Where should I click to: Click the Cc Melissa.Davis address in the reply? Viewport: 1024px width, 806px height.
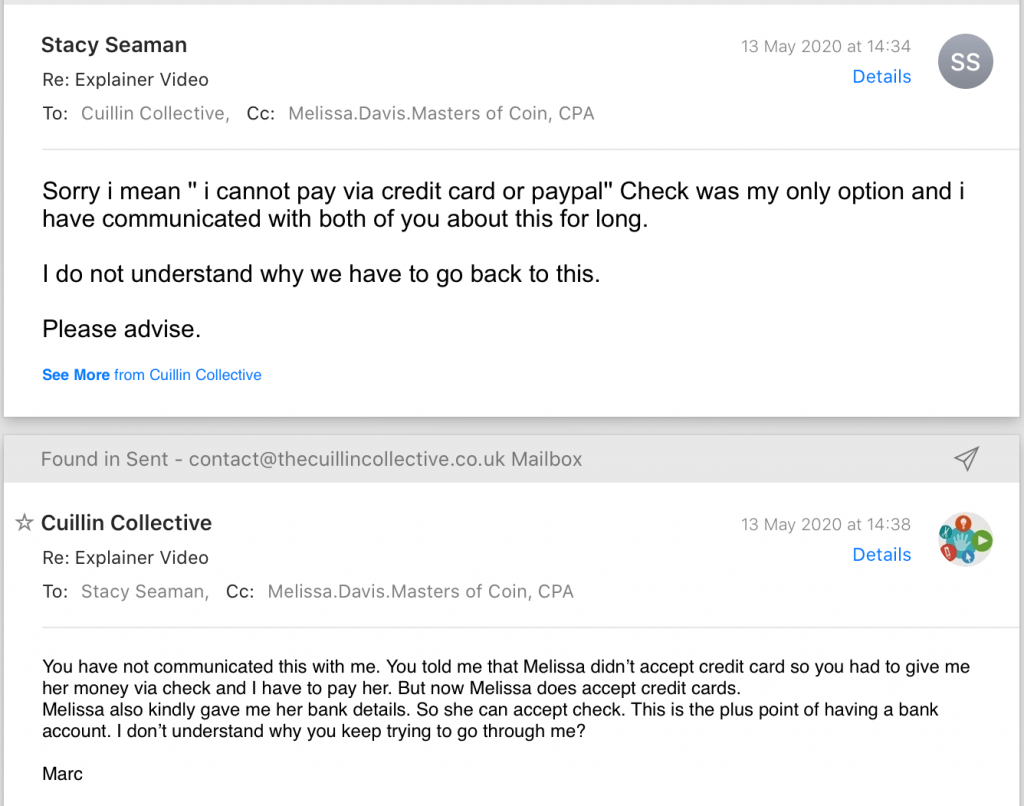coord(420,592)
